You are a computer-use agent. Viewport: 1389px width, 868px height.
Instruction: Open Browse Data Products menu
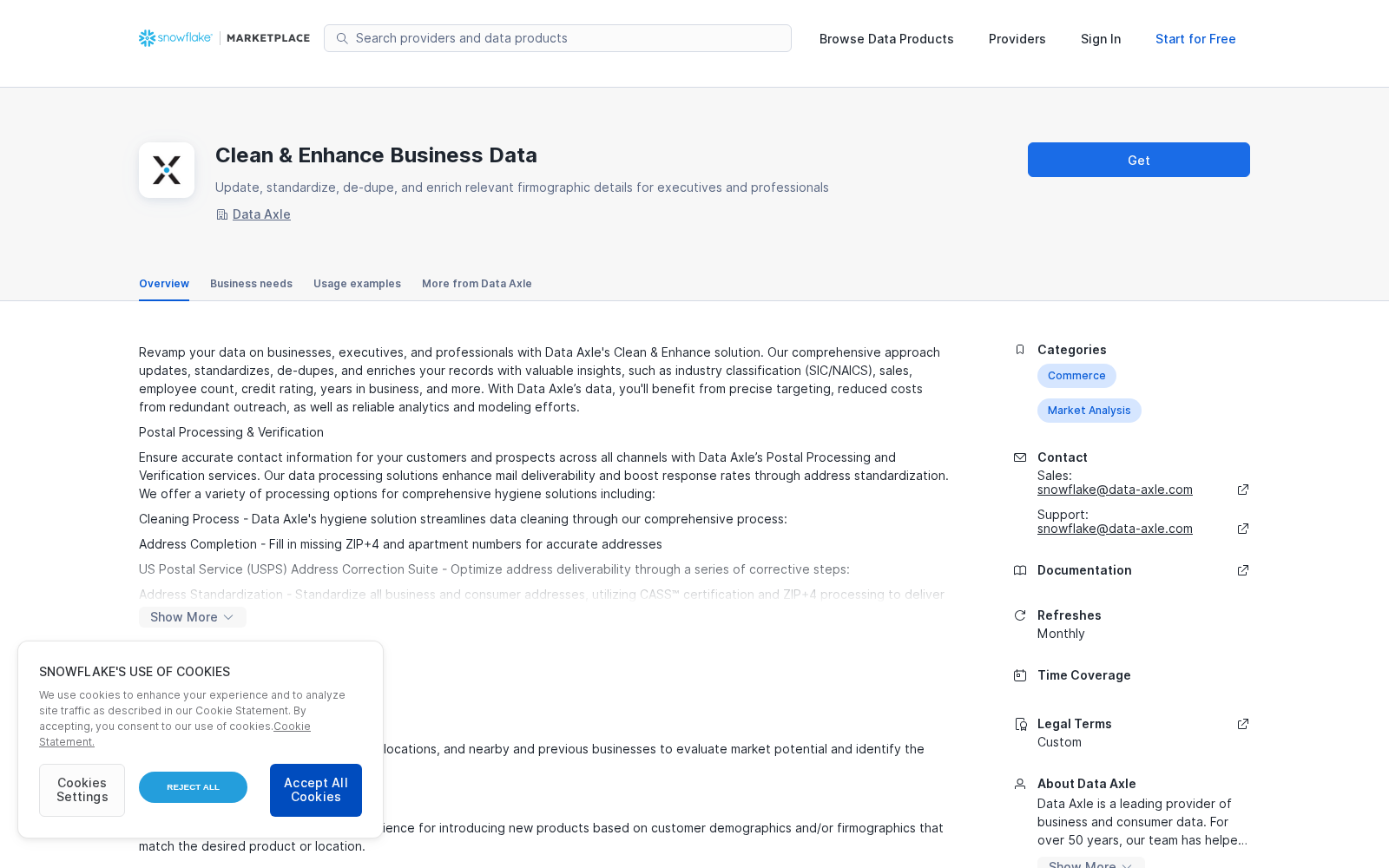point(886,39)
